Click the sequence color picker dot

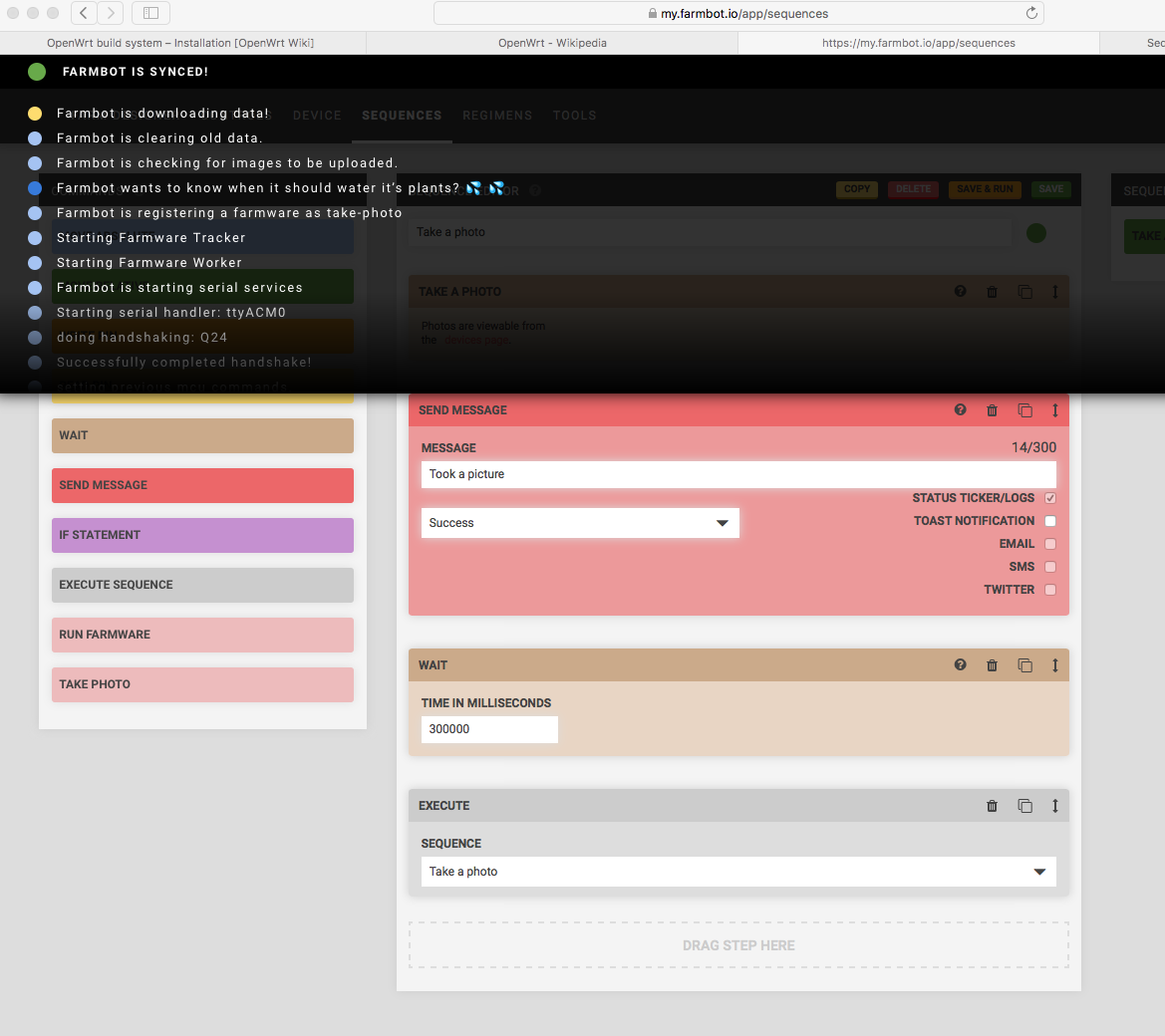coord(1035,233)
